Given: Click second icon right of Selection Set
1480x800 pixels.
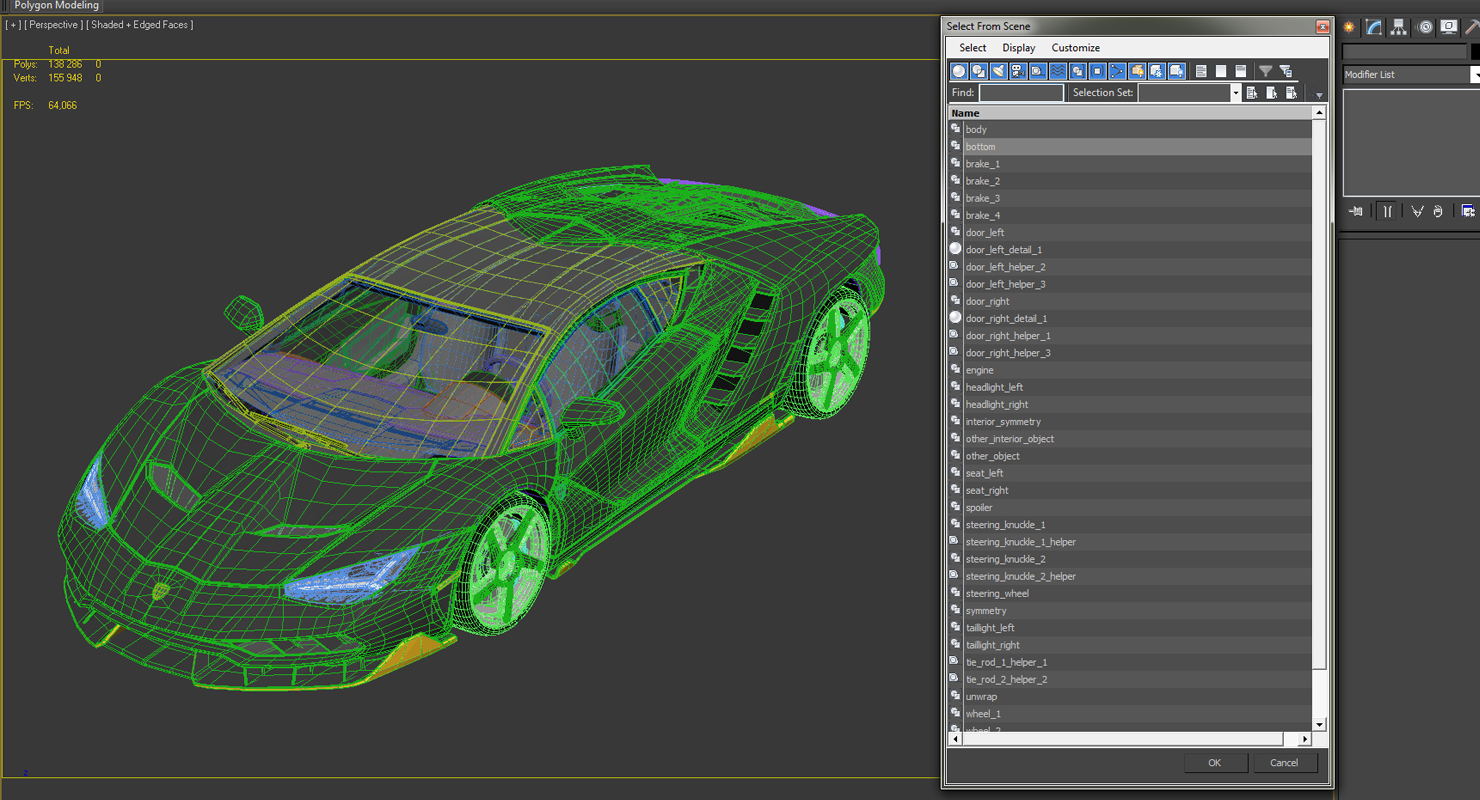Looking at the screenshot, I should tap(1272, 93).
